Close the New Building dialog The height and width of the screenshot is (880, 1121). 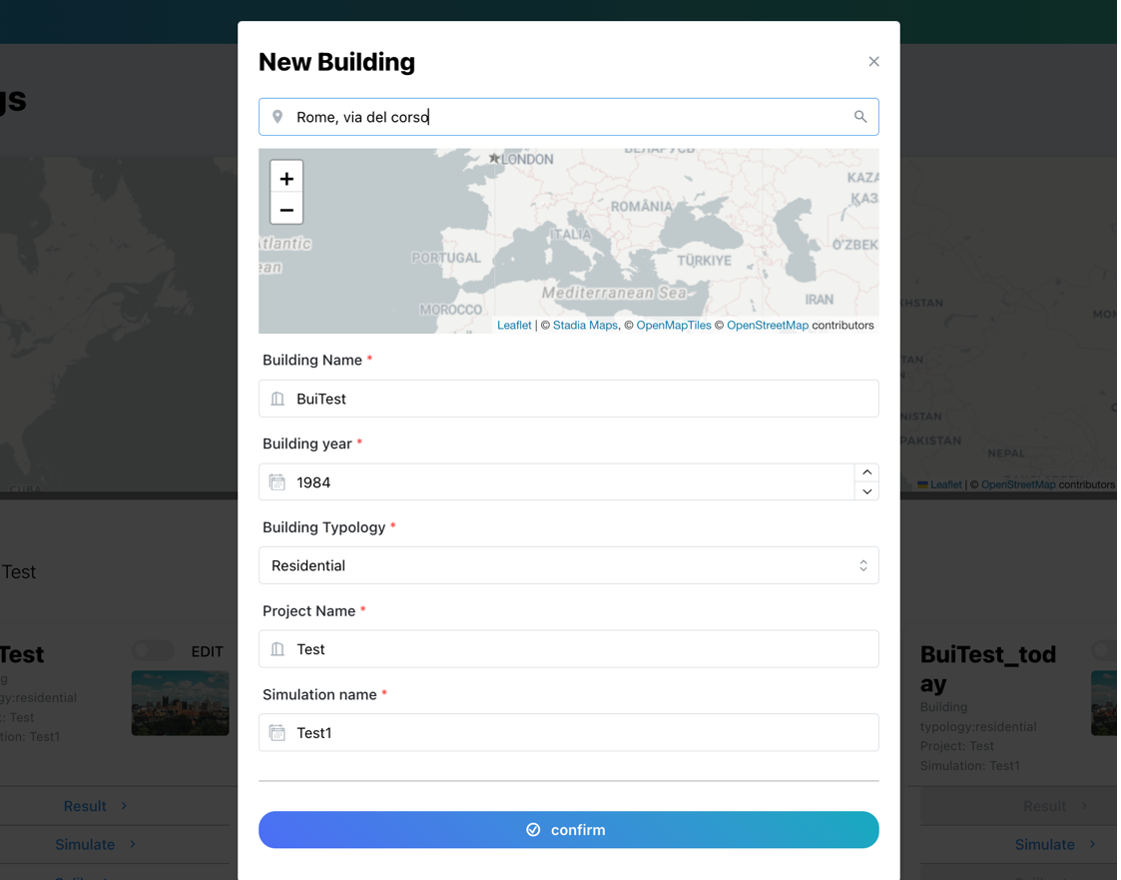click(873, 62)
